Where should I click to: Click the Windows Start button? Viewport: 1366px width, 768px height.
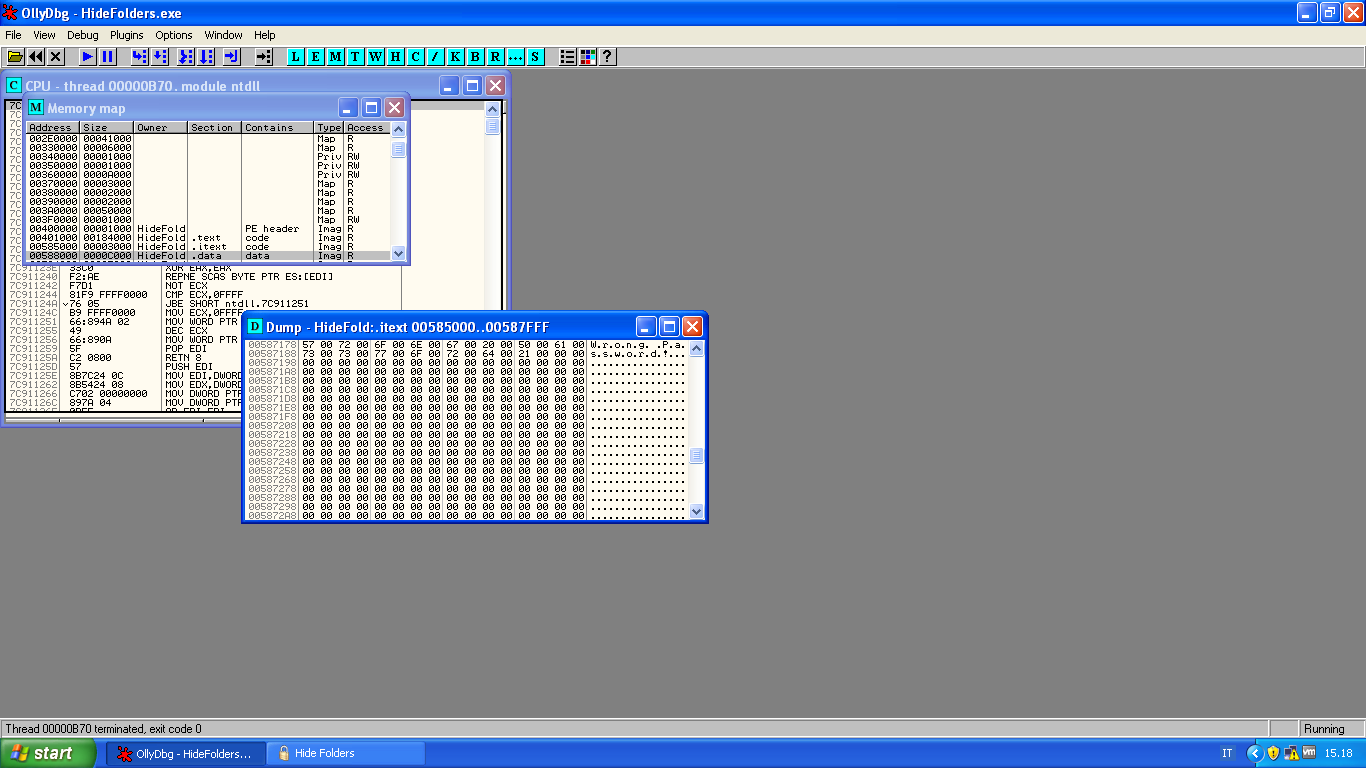[48, 753]
